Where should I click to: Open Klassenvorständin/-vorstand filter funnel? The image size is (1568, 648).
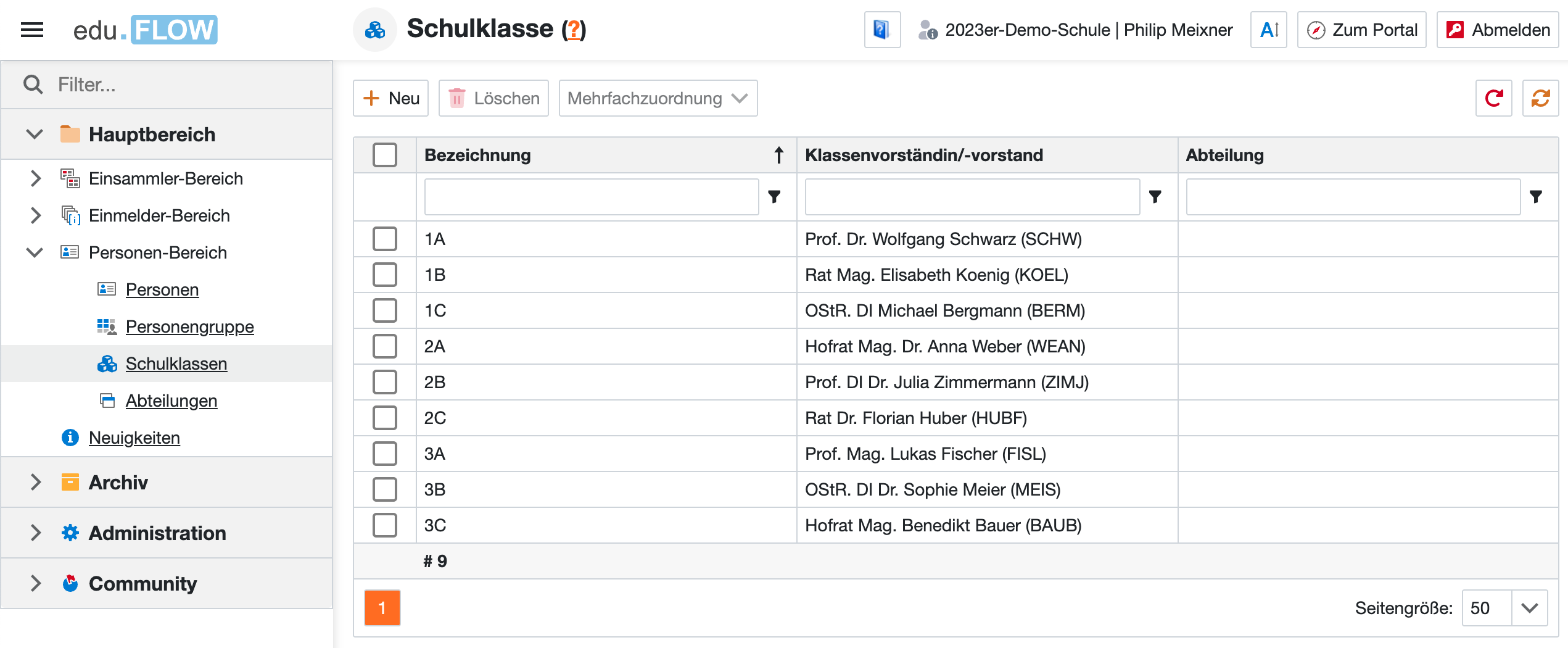click(1155, 197)
